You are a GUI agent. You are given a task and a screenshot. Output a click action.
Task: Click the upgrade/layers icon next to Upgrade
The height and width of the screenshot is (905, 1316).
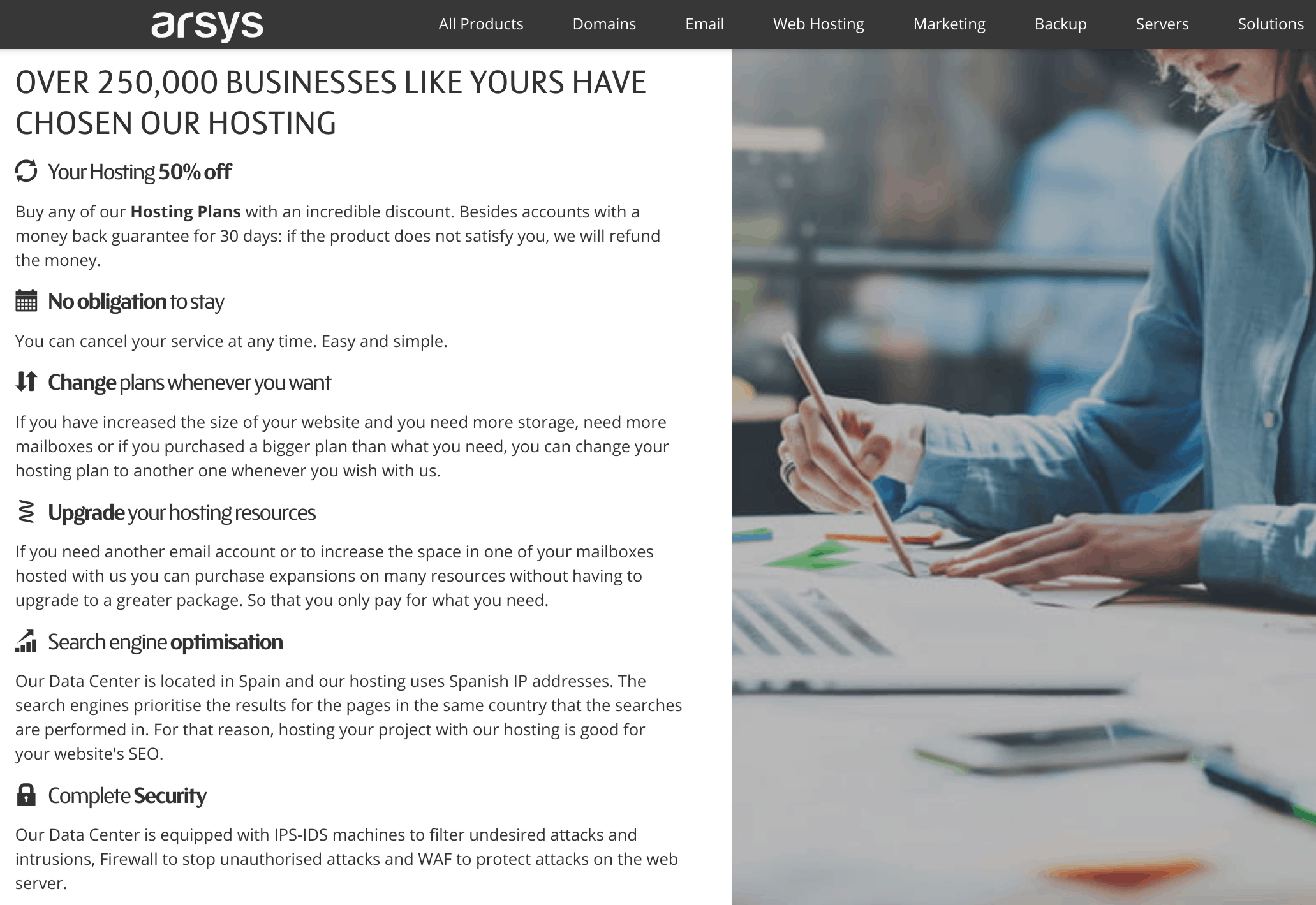[x=28, y=512]
